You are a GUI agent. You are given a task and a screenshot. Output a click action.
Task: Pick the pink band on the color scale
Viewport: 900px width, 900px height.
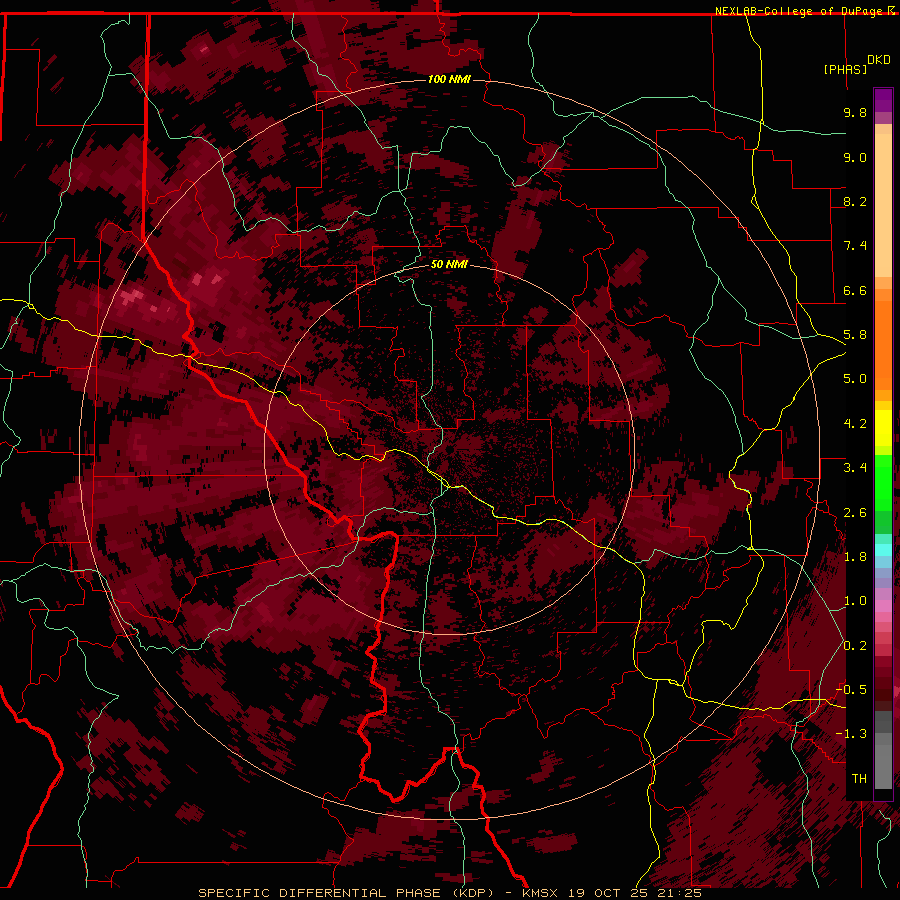[x=883, y=606]
